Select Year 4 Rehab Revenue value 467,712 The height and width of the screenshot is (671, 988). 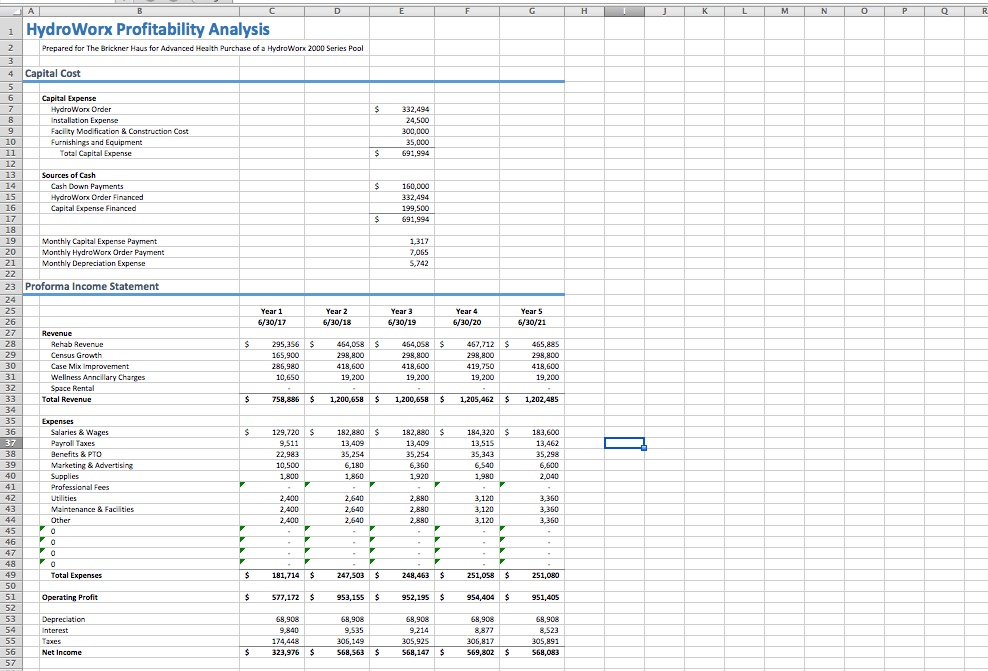coord(480,345)
